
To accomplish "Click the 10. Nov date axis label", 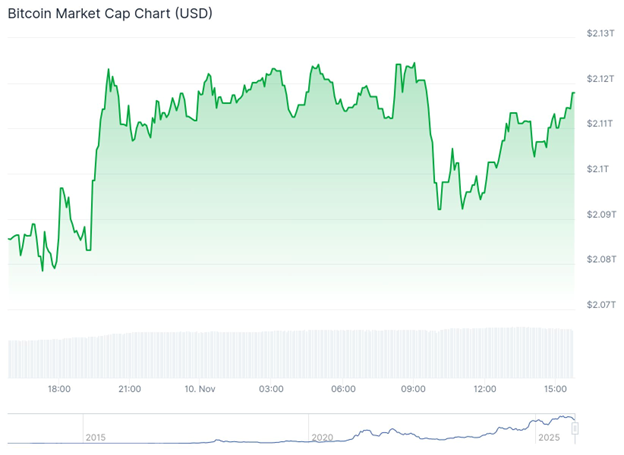I will coord(200,388).
